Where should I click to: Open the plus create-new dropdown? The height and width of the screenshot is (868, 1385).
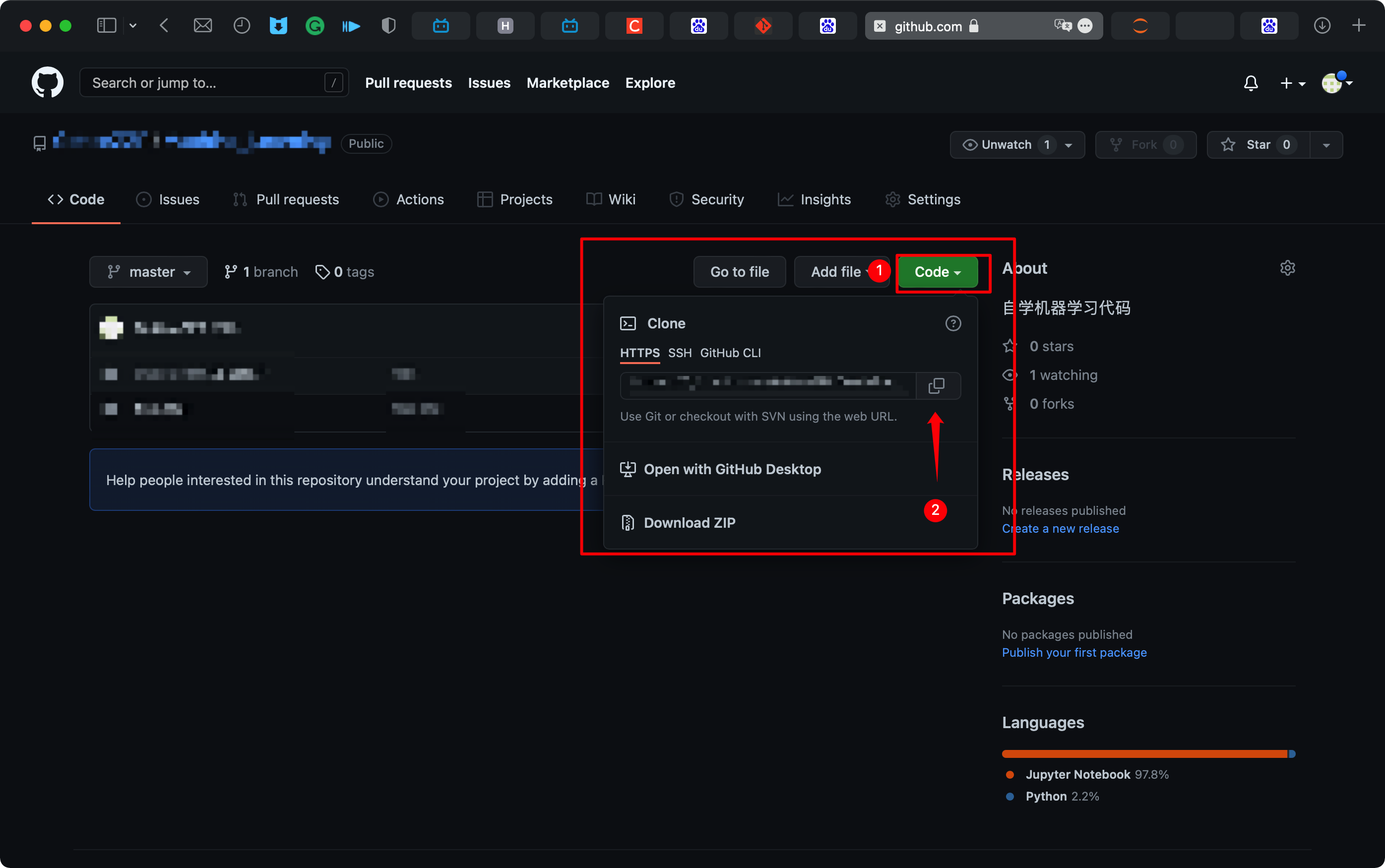[x=1293, y=83]
